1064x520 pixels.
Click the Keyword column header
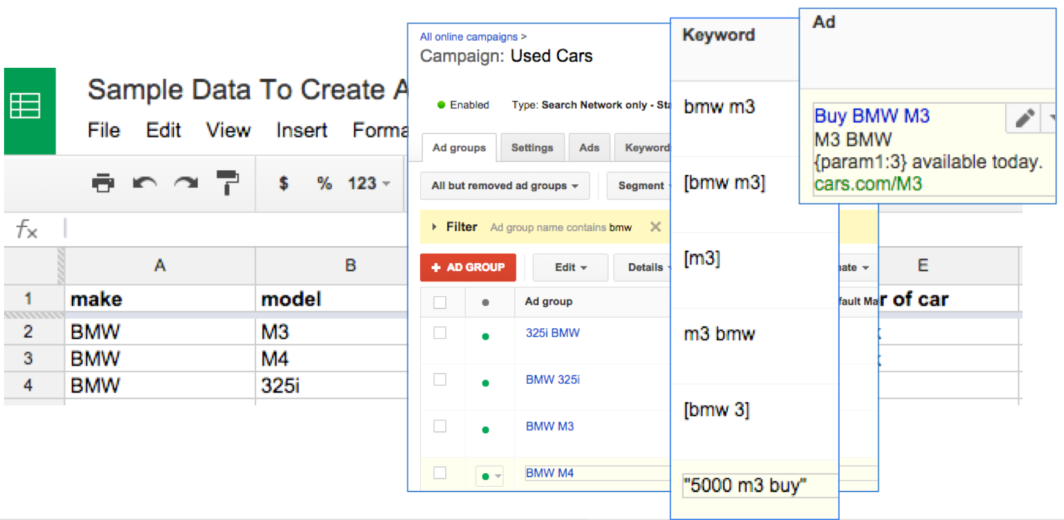click(x=719, y=35)
